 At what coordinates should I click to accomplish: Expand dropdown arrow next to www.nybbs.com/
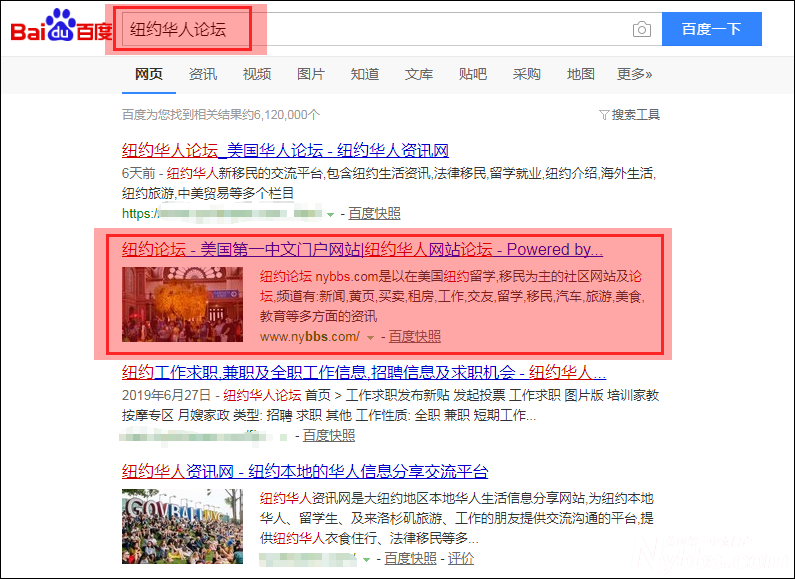point(371,338)
